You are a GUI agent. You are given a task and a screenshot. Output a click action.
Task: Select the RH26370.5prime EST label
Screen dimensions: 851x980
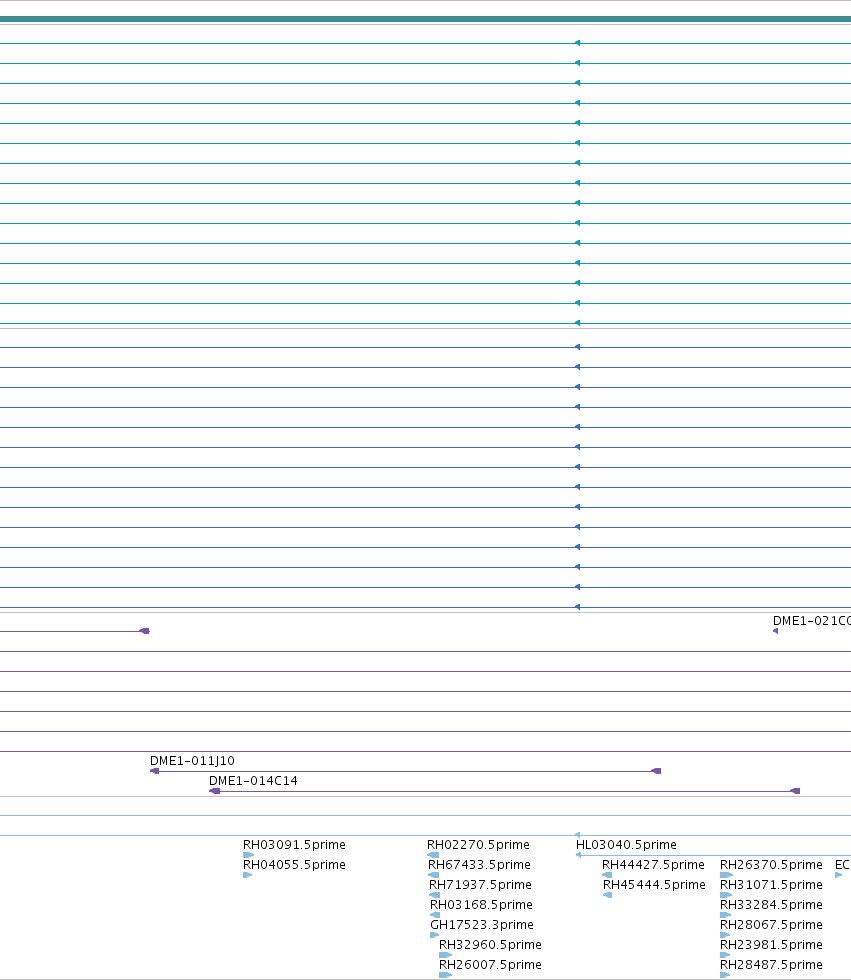[x=772, y=864]
